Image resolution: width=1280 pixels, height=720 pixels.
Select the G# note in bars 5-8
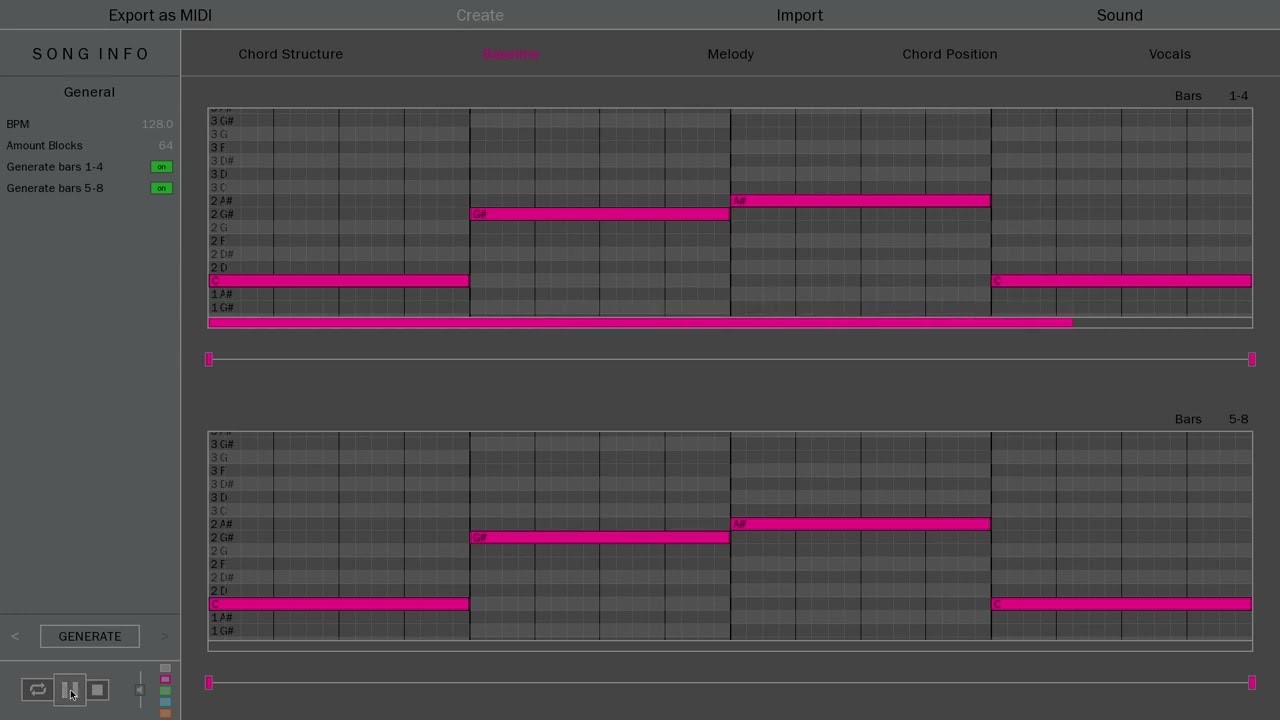pyautogui.click(x=600, y=537)
